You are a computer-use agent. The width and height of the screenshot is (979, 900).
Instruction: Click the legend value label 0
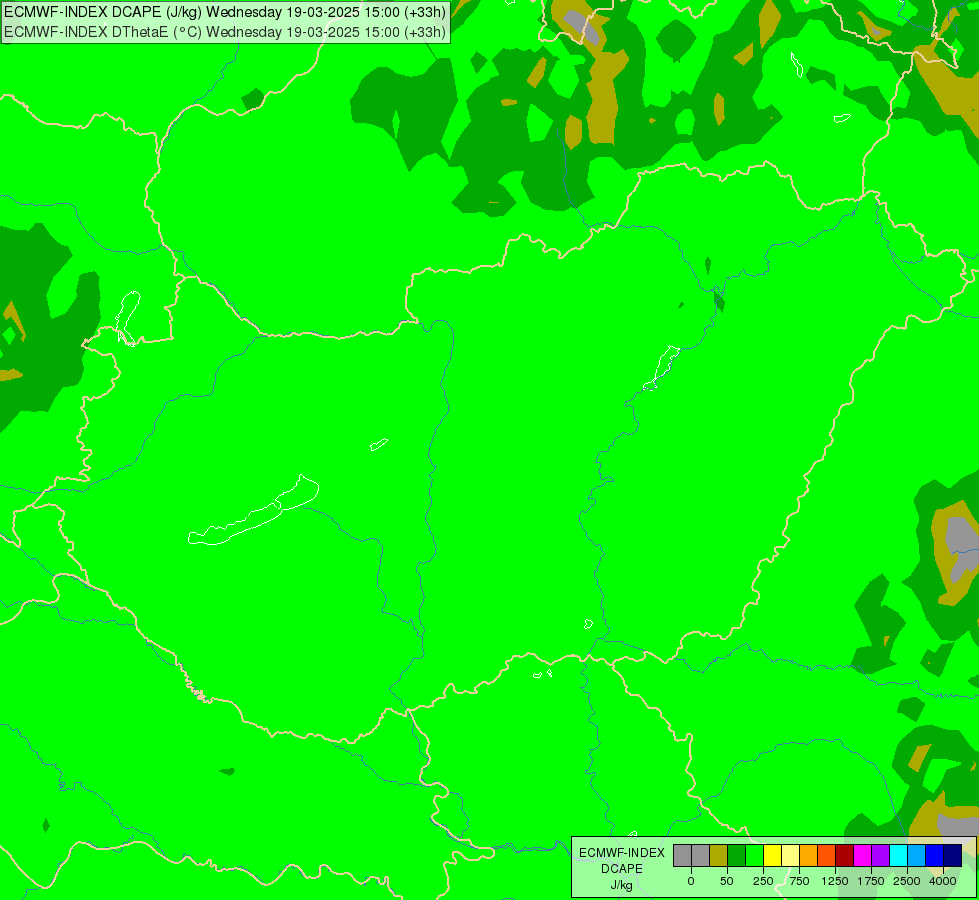click(x=691, y=881)
